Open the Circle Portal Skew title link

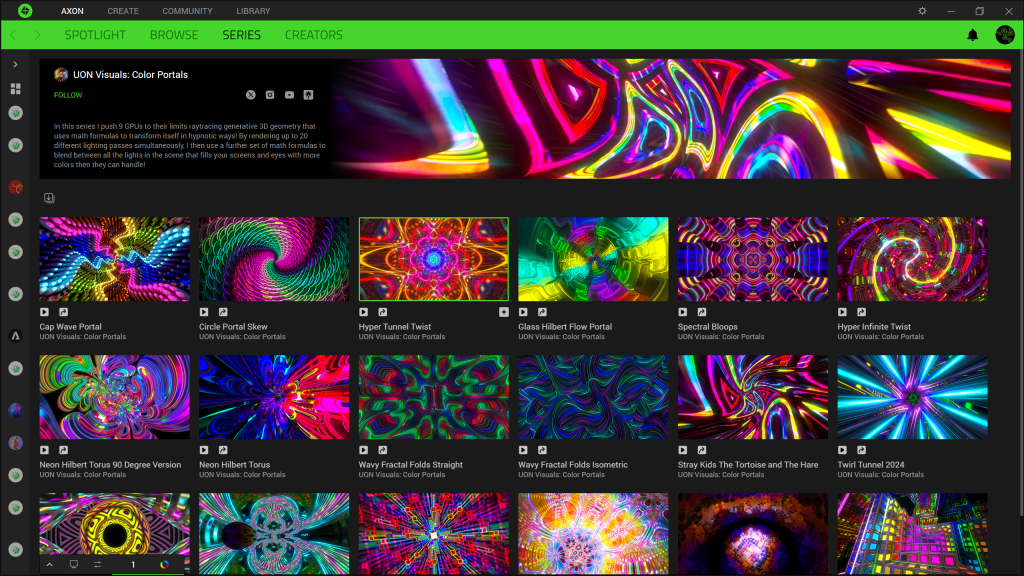pyautogui.click(x=233, y=327)
